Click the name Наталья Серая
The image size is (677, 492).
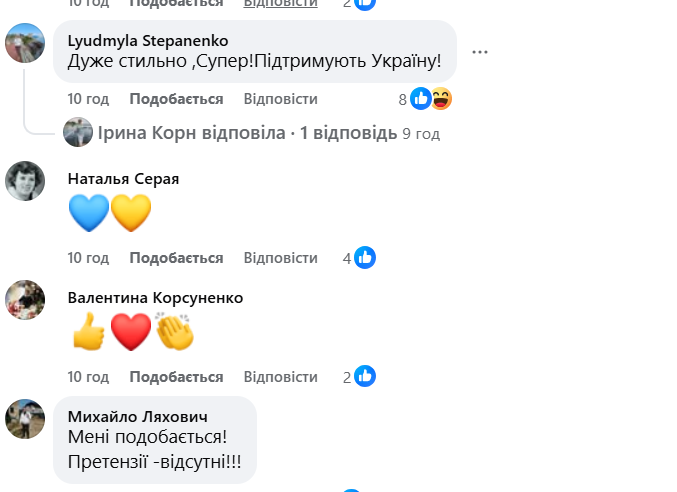click(x=123, y=178)
